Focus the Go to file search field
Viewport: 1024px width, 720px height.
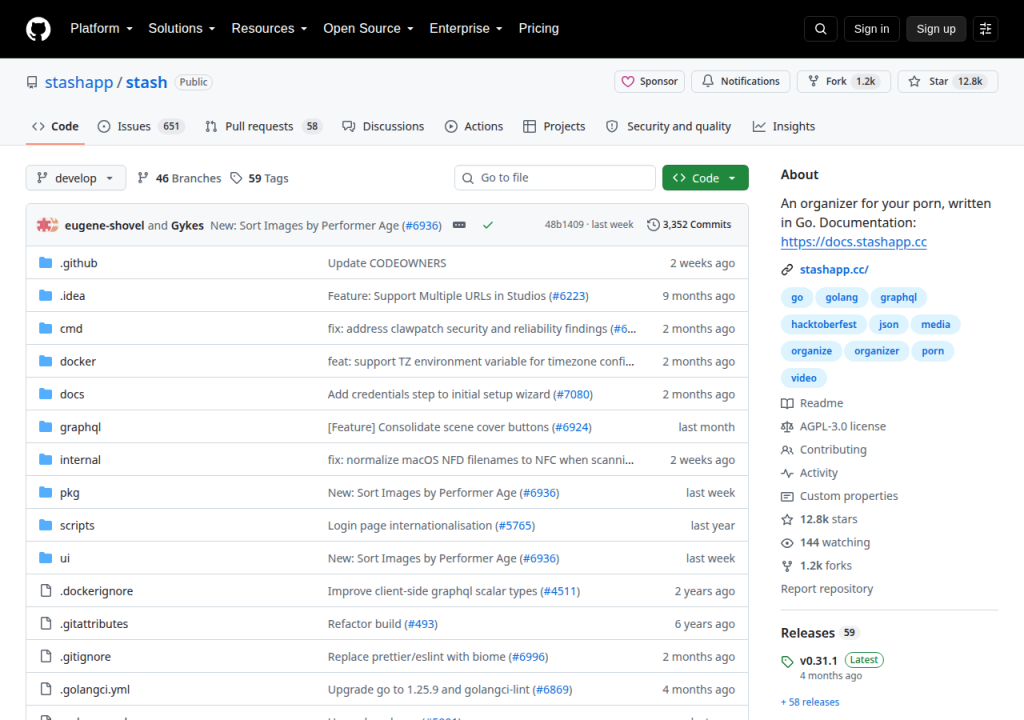(x=554, y=178)
